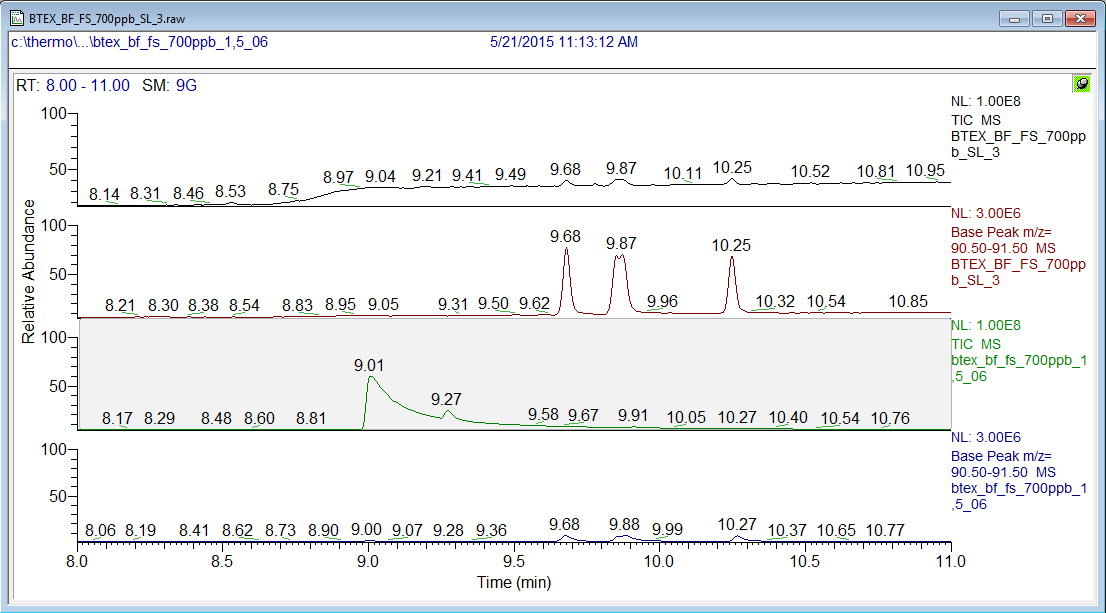This screenshot has height=613, width=1106.
Task: Select the 9.88 peak in bottom blue trace
Action: point(625,524)
